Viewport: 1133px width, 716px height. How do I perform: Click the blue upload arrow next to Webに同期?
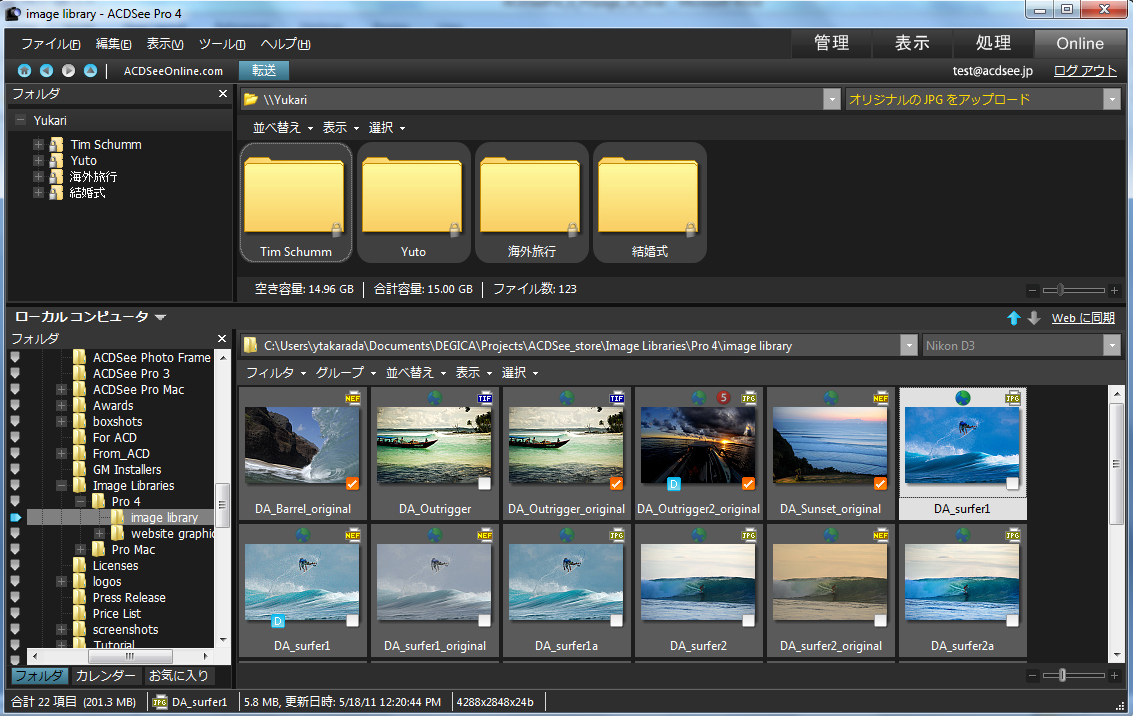pyautogui.click(x=1013, y=317)
